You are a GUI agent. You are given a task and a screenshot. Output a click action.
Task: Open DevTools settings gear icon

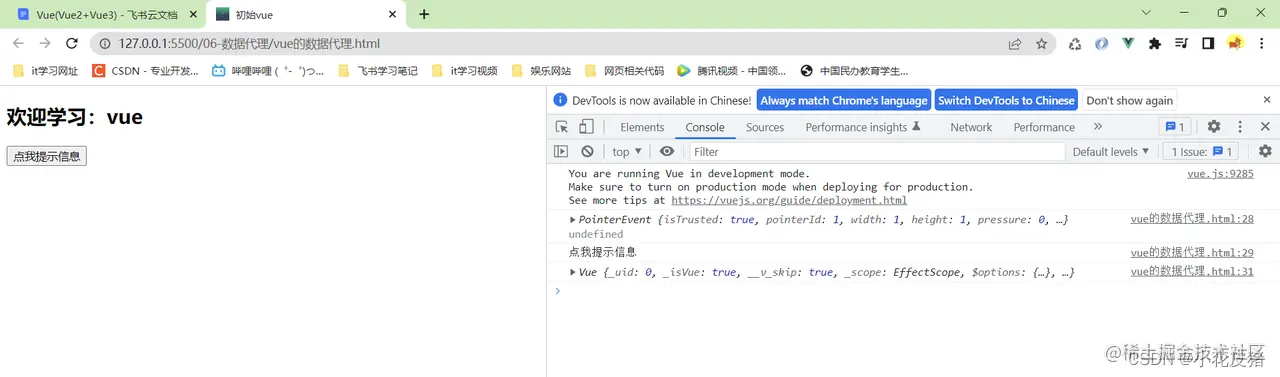[1214, 127]
